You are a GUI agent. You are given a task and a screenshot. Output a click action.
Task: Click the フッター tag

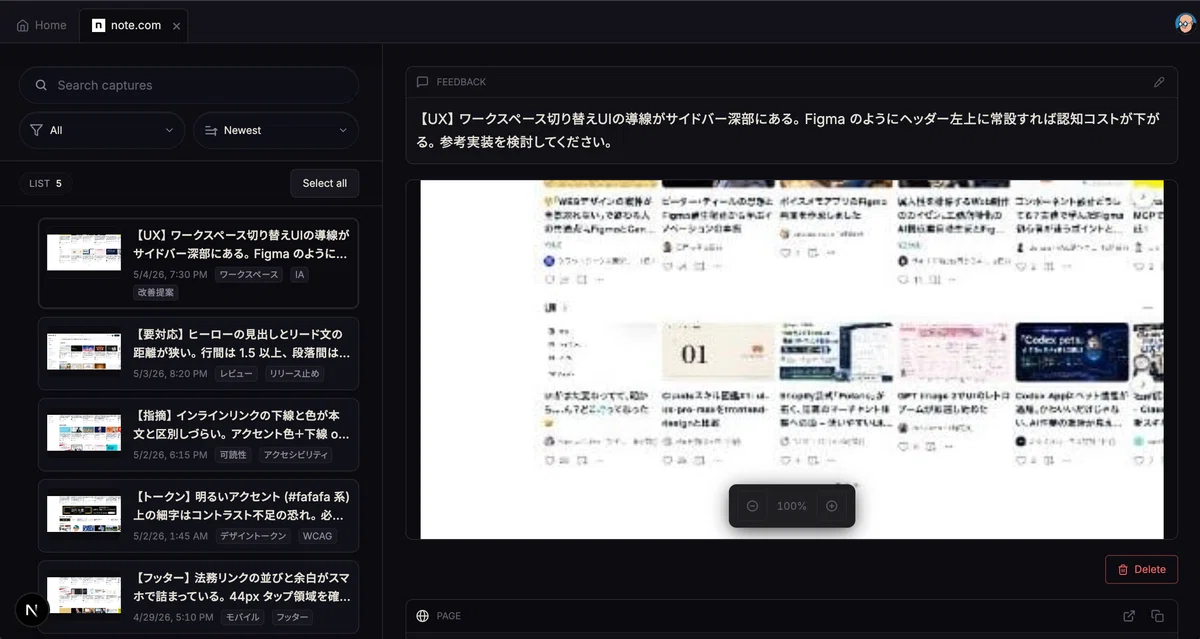point(292,617)
